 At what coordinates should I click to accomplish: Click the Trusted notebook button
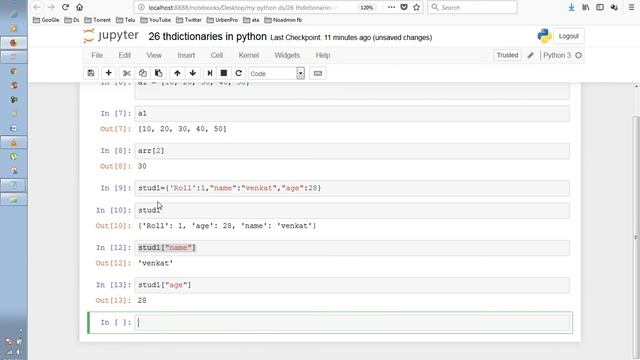click(507, 55)
